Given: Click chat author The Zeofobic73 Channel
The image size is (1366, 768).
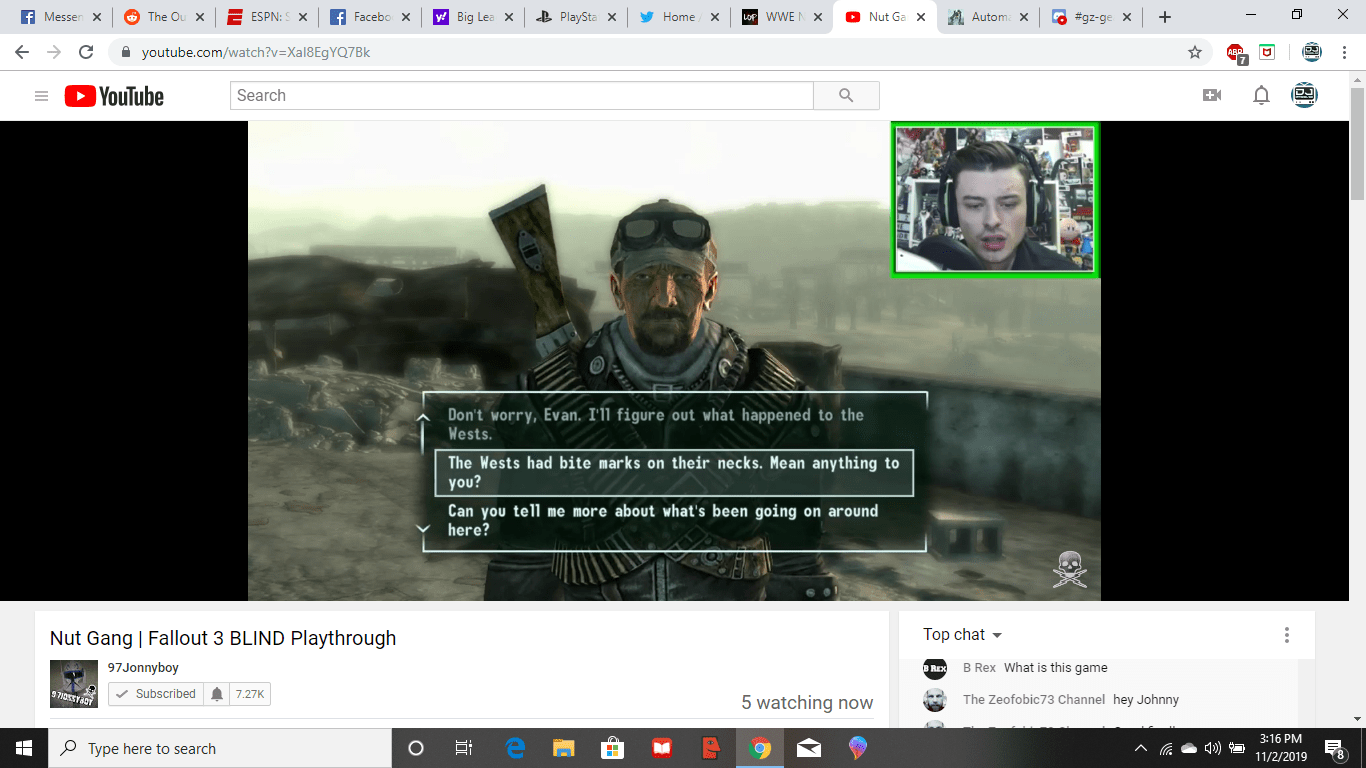Looking at the screenshot, I should click(1034, 700).
